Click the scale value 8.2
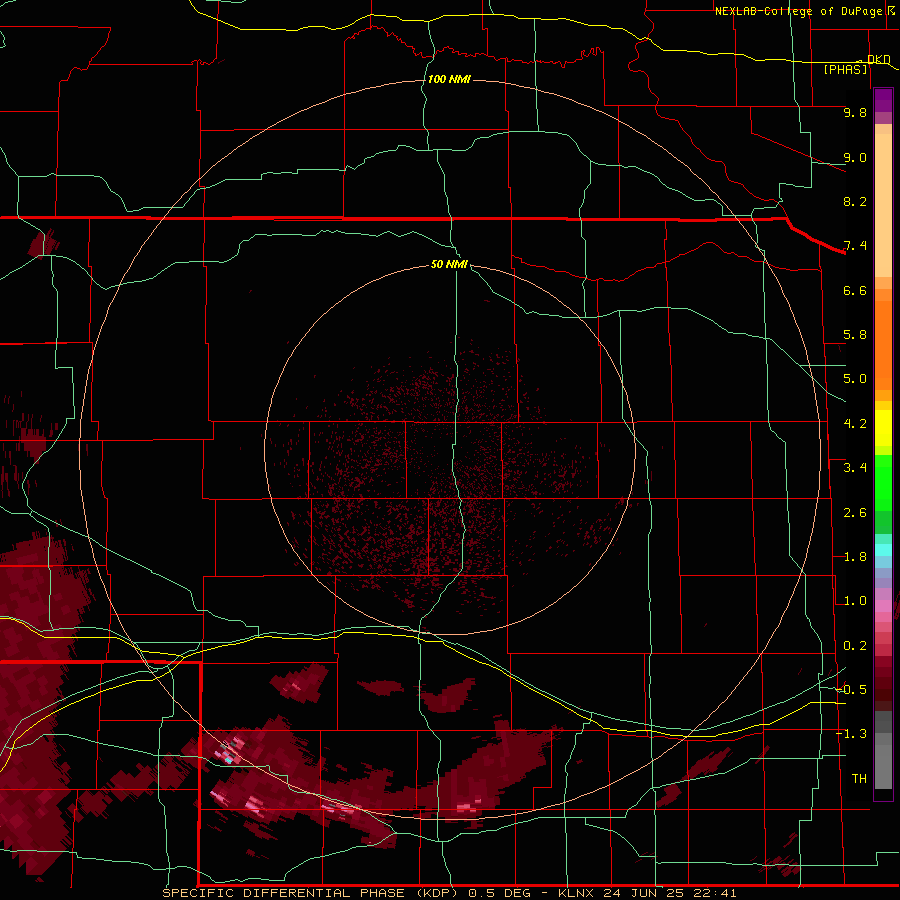Viewport: 900px width, 900px height. pos(855,201)
